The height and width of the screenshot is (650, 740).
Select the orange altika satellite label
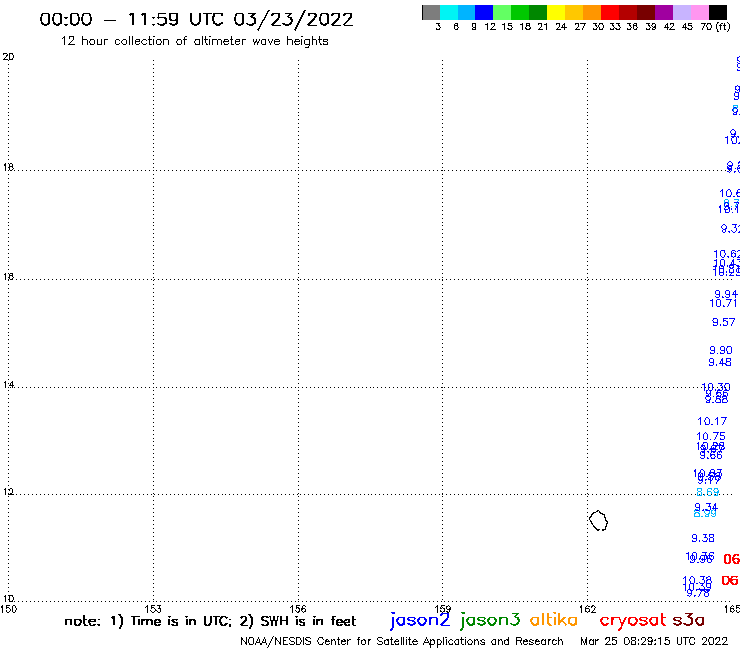554,619
